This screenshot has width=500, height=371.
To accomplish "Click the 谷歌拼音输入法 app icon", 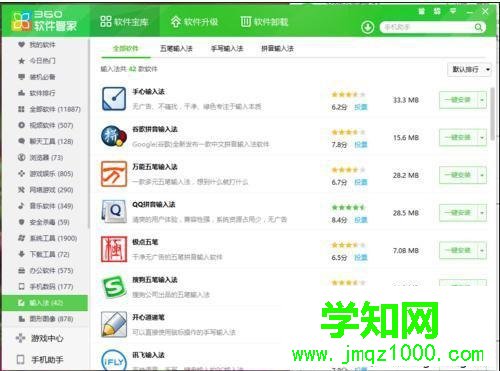I will pyautogui.click(x=114, y=136).
